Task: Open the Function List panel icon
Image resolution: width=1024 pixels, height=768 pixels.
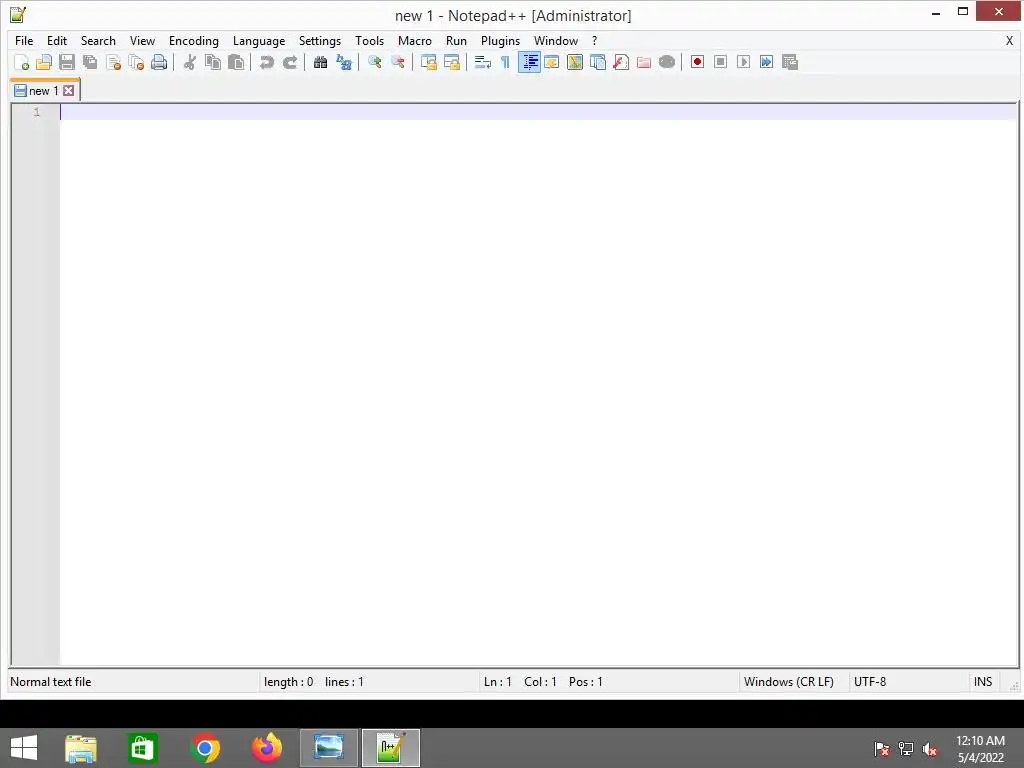Action: coord(621,62)
